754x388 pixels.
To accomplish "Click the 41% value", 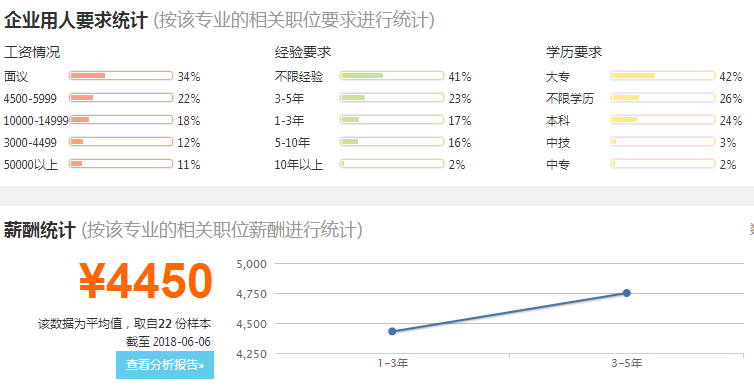I will click(x=460, y=76).
